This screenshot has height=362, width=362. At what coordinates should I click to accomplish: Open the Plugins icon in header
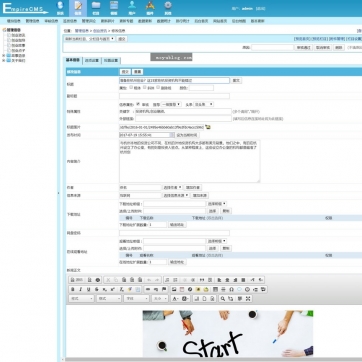tap(150, 8)
